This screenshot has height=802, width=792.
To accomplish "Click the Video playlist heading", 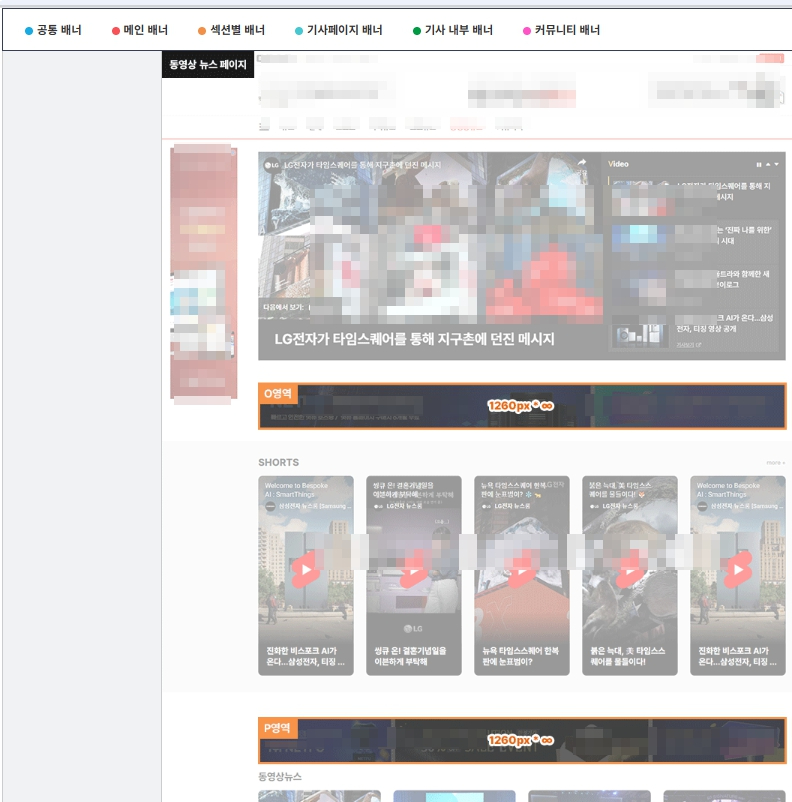I will 618,164.
